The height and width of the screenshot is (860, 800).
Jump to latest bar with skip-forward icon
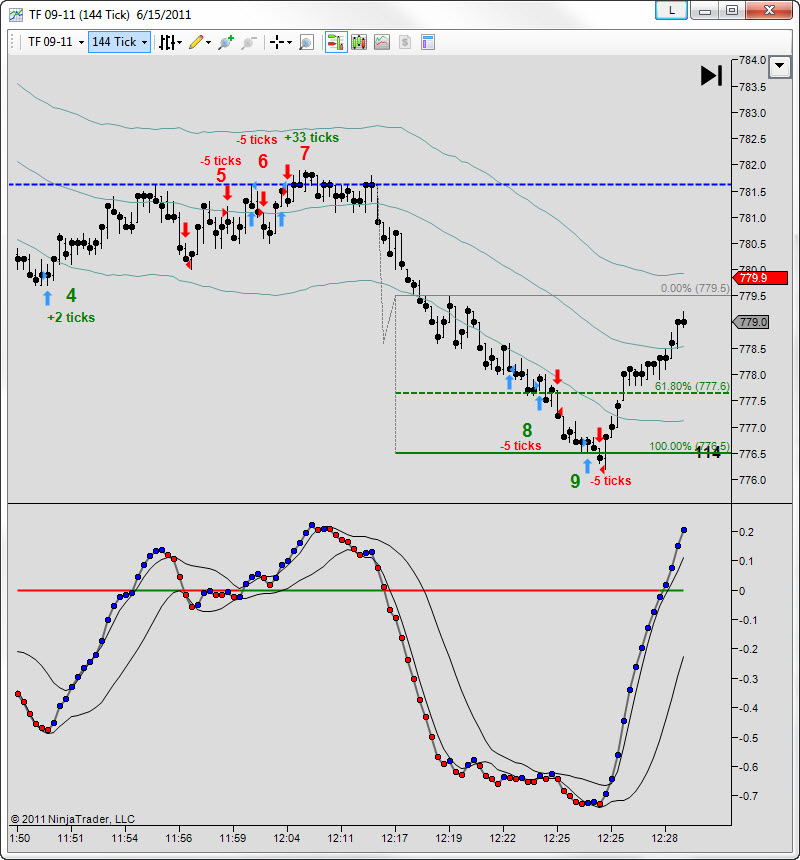[712, 76]
